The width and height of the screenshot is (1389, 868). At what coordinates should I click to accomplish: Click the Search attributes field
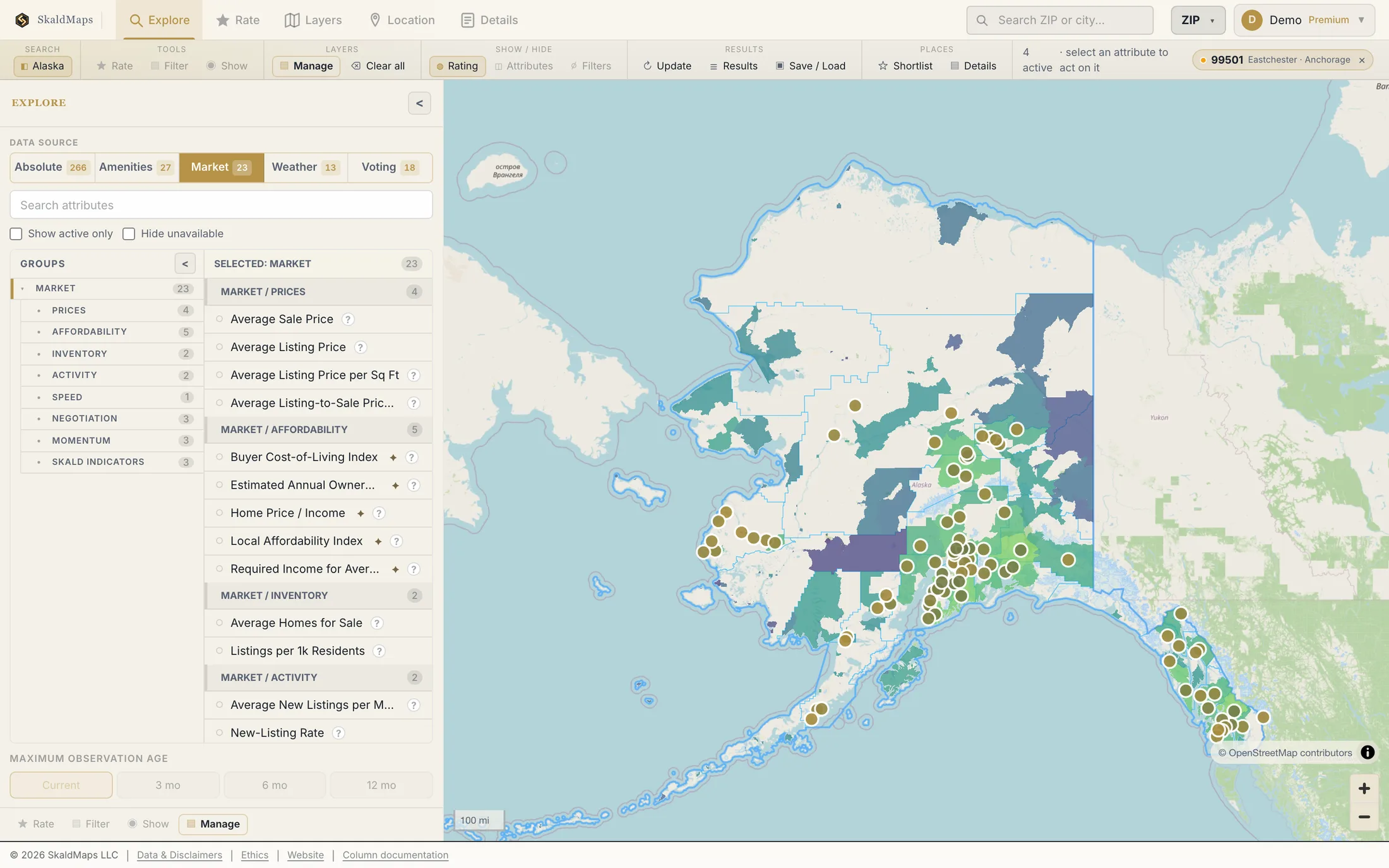[x=221, y=205]
